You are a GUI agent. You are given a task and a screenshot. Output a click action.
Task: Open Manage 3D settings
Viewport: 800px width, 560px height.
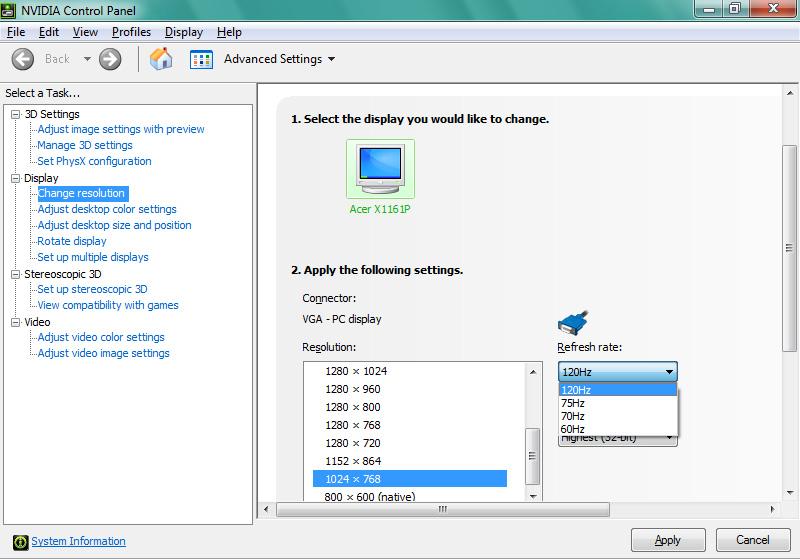(x=85, y=145)
